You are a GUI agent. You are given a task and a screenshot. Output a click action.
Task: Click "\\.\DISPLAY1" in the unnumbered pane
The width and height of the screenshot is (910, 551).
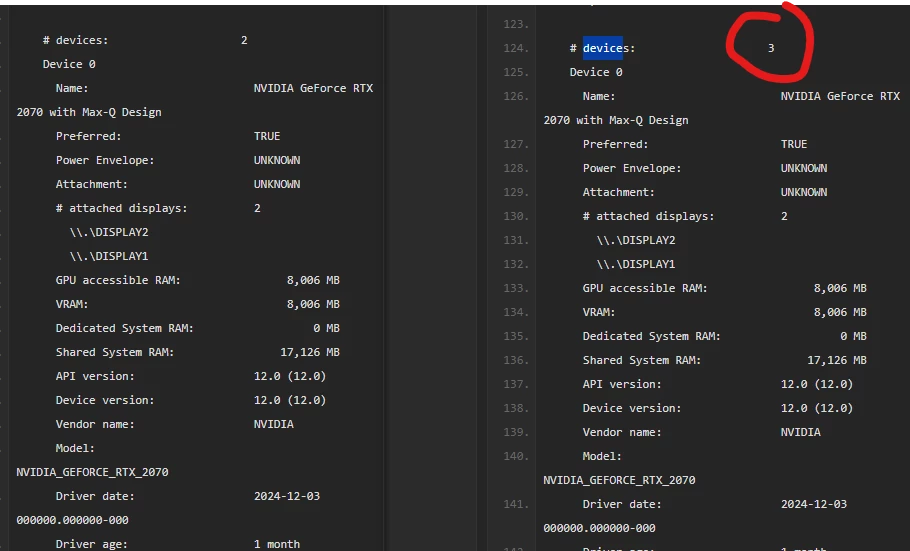click(109, 256)
